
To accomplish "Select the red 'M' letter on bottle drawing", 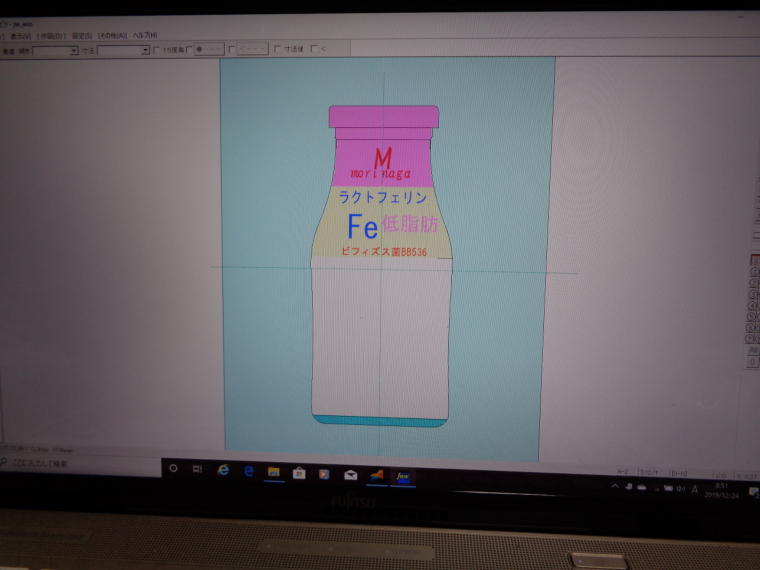I will tap(383, 158).
